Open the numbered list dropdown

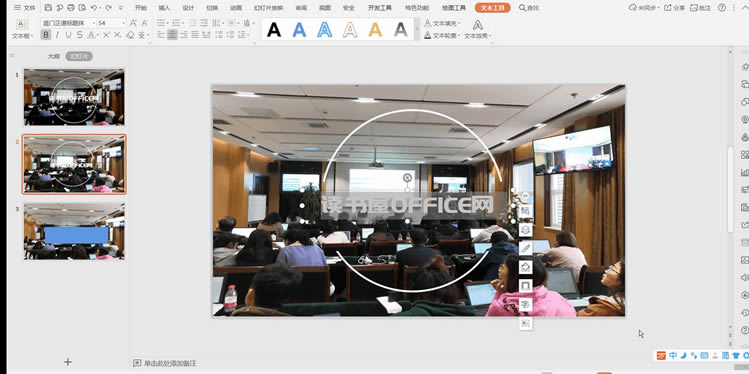coord(178,23)
